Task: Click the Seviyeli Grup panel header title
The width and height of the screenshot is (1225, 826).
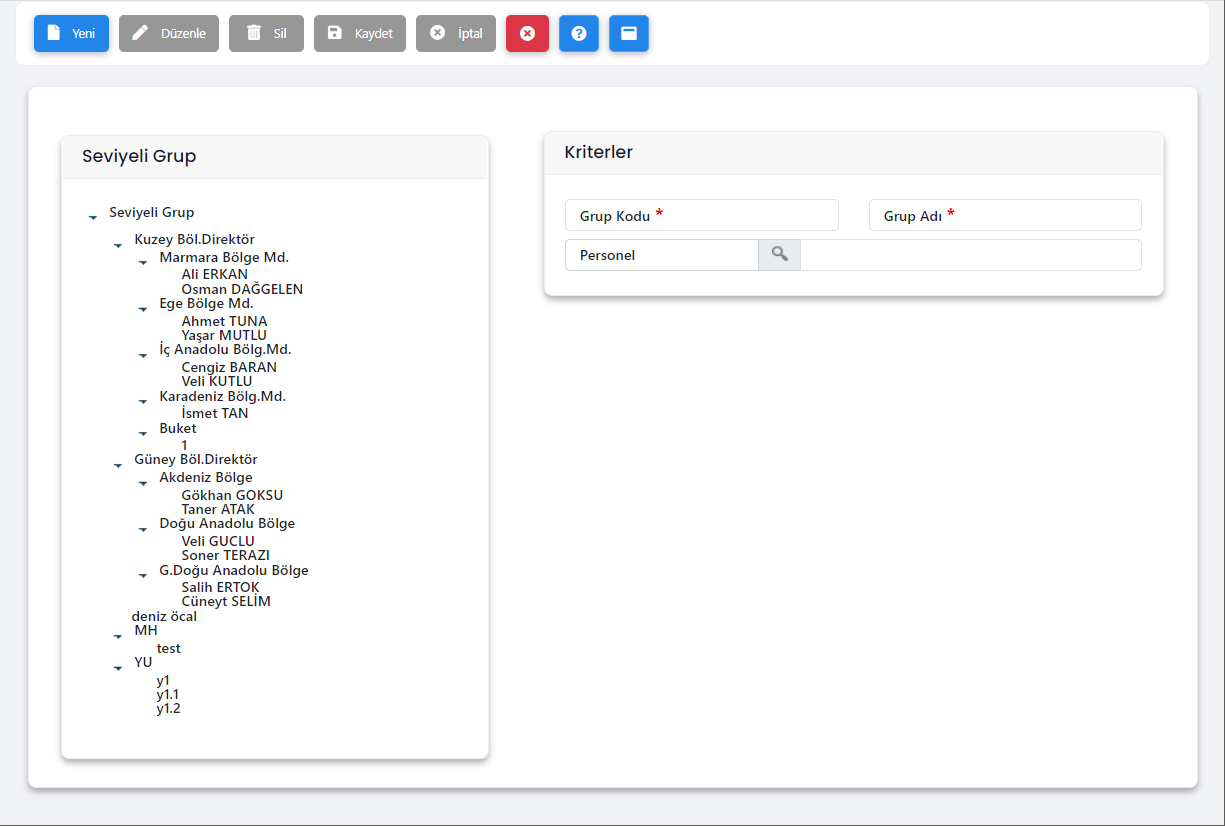Action: 139,156
